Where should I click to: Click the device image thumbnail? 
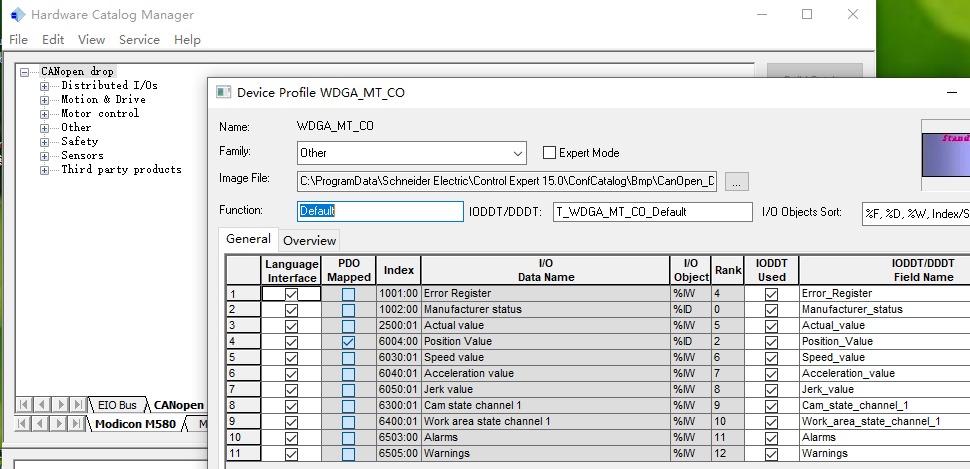tap(945, 155)
